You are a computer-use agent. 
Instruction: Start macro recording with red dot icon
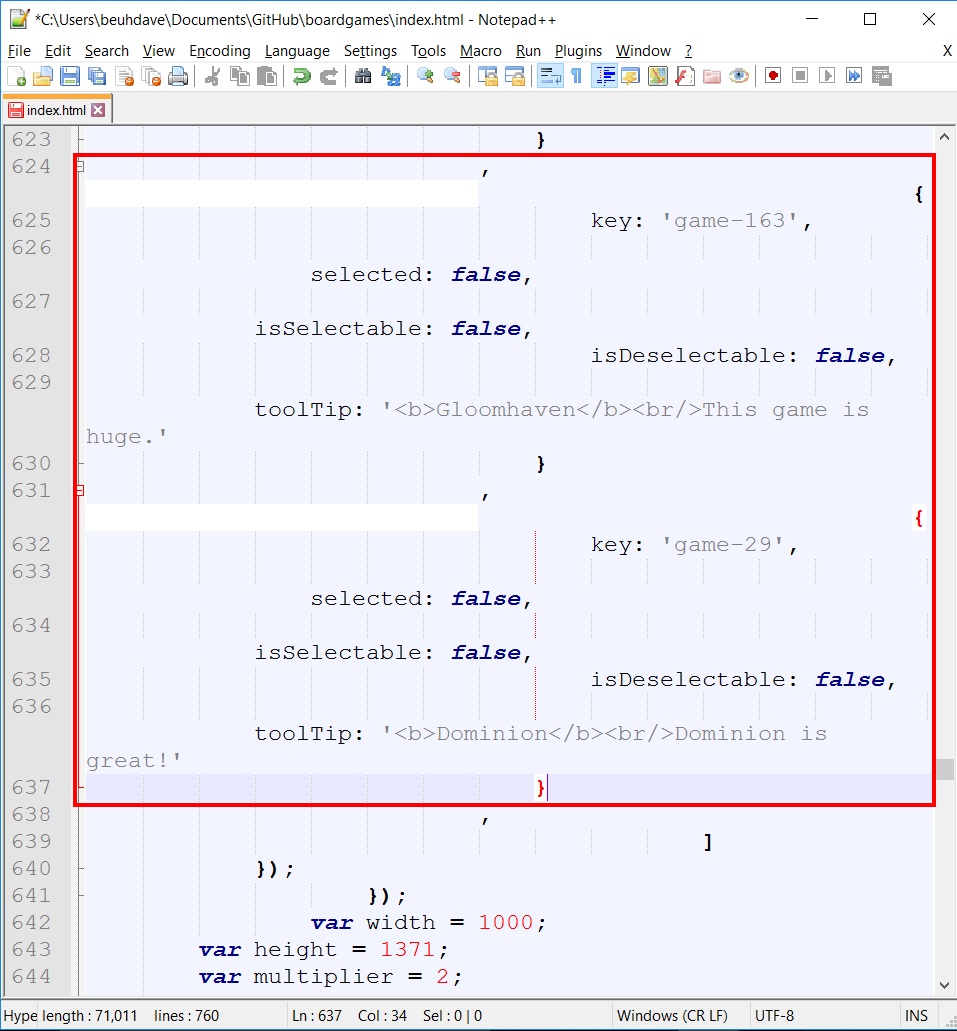pos(772,76)
